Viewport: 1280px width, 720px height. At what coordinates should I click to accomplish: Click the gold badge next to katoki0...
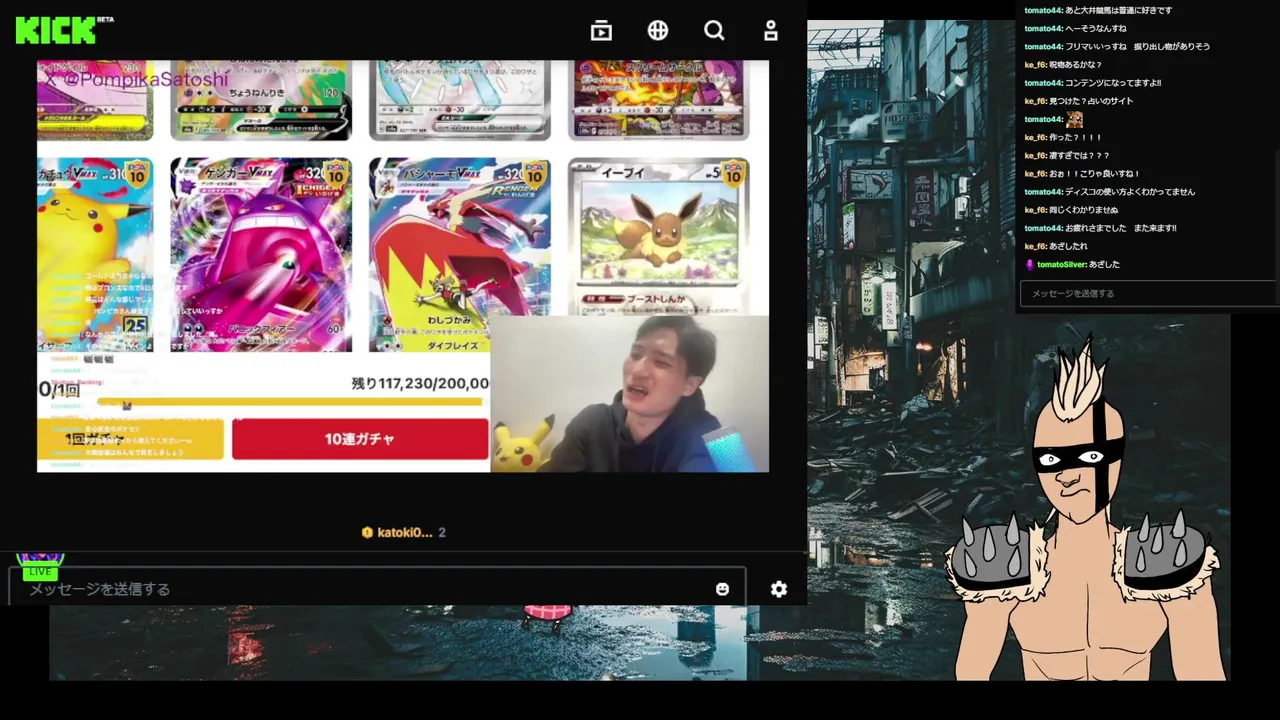pyautogui.click(x=367, y=533)
